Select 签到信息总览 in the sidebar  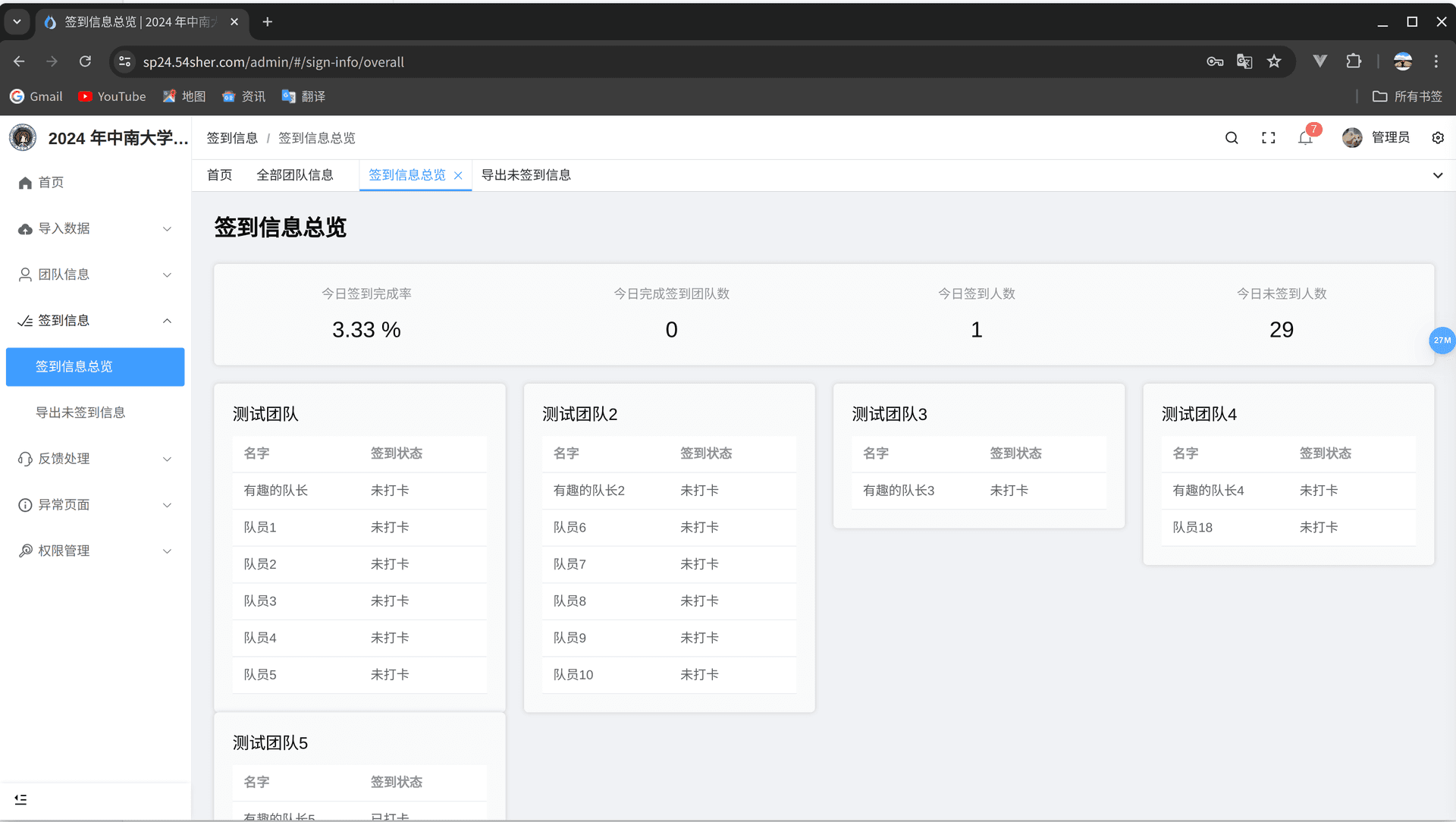coord(96,367)
